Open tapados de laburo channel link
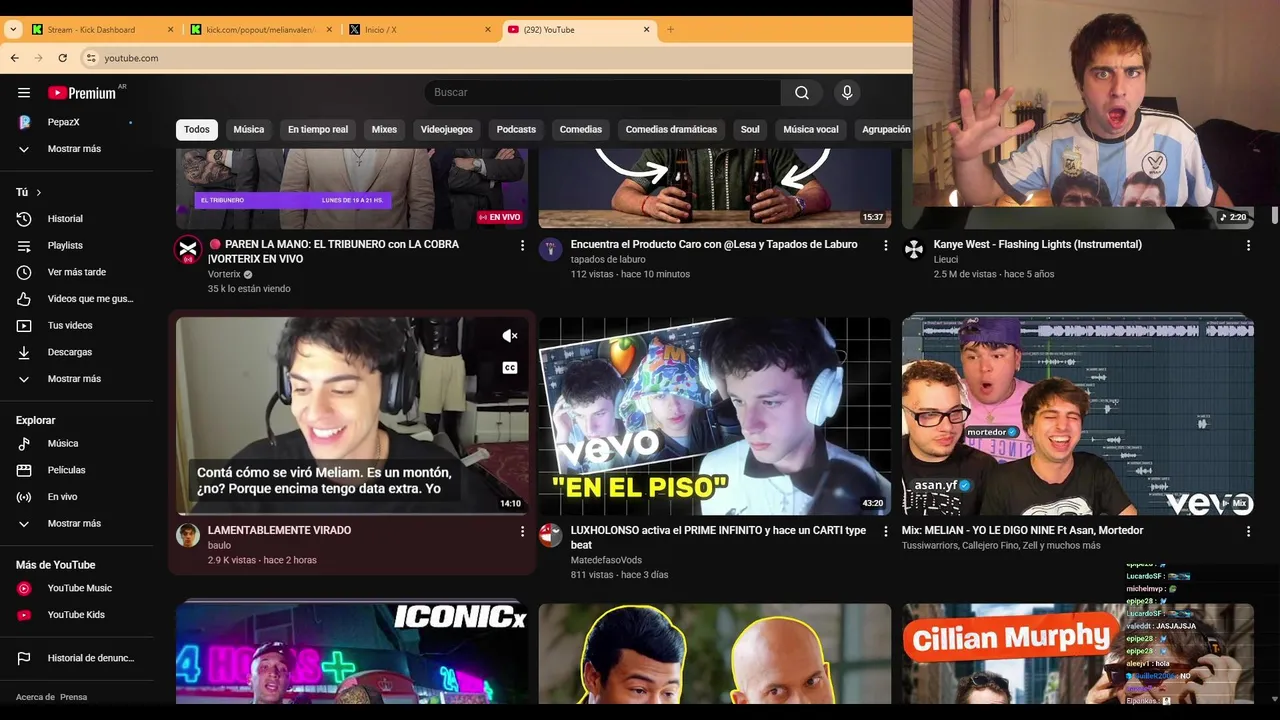The width and height of the screenshot is (1280, 720). 608,260
